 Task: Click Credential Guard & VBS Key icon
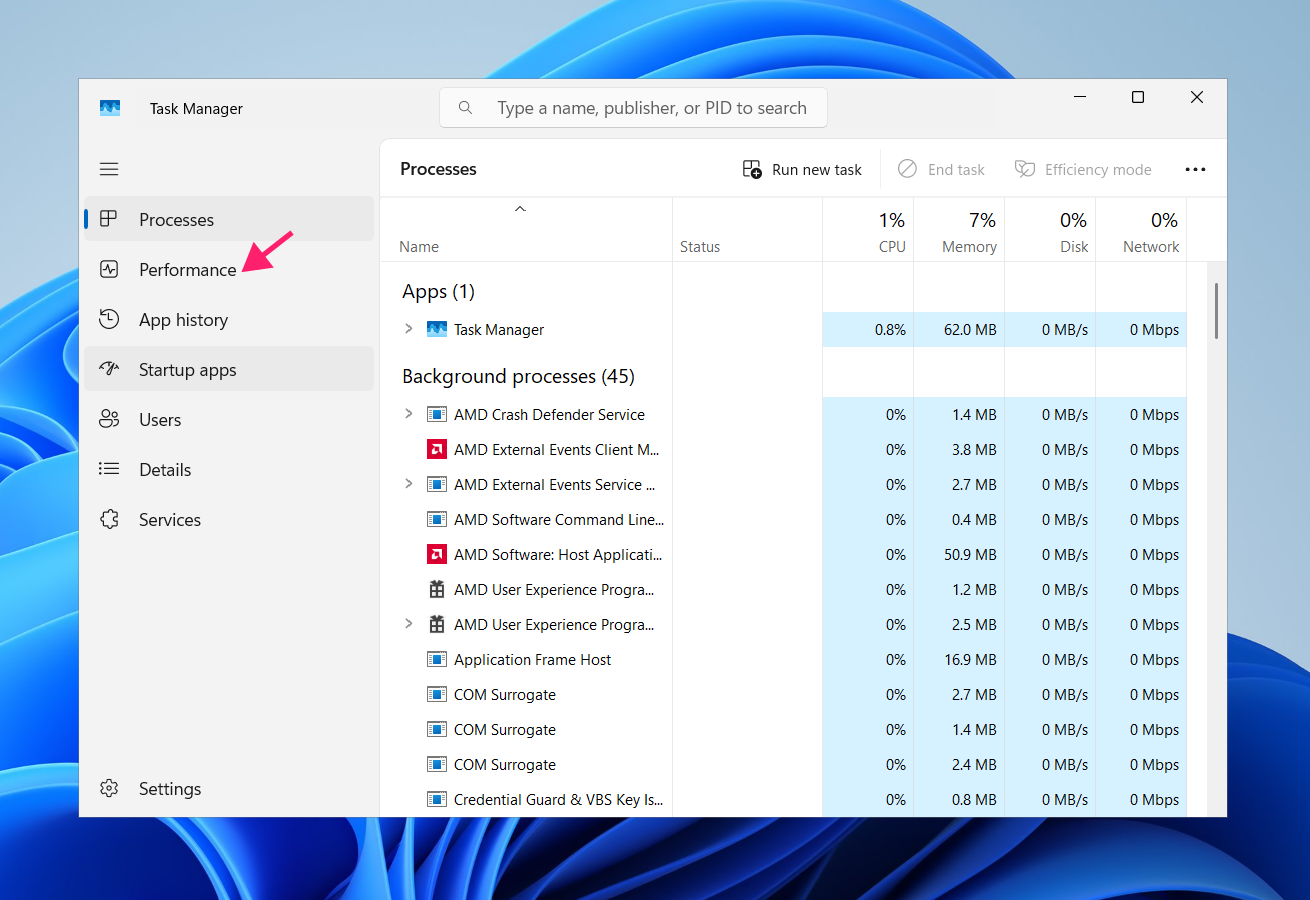point(436,799)
